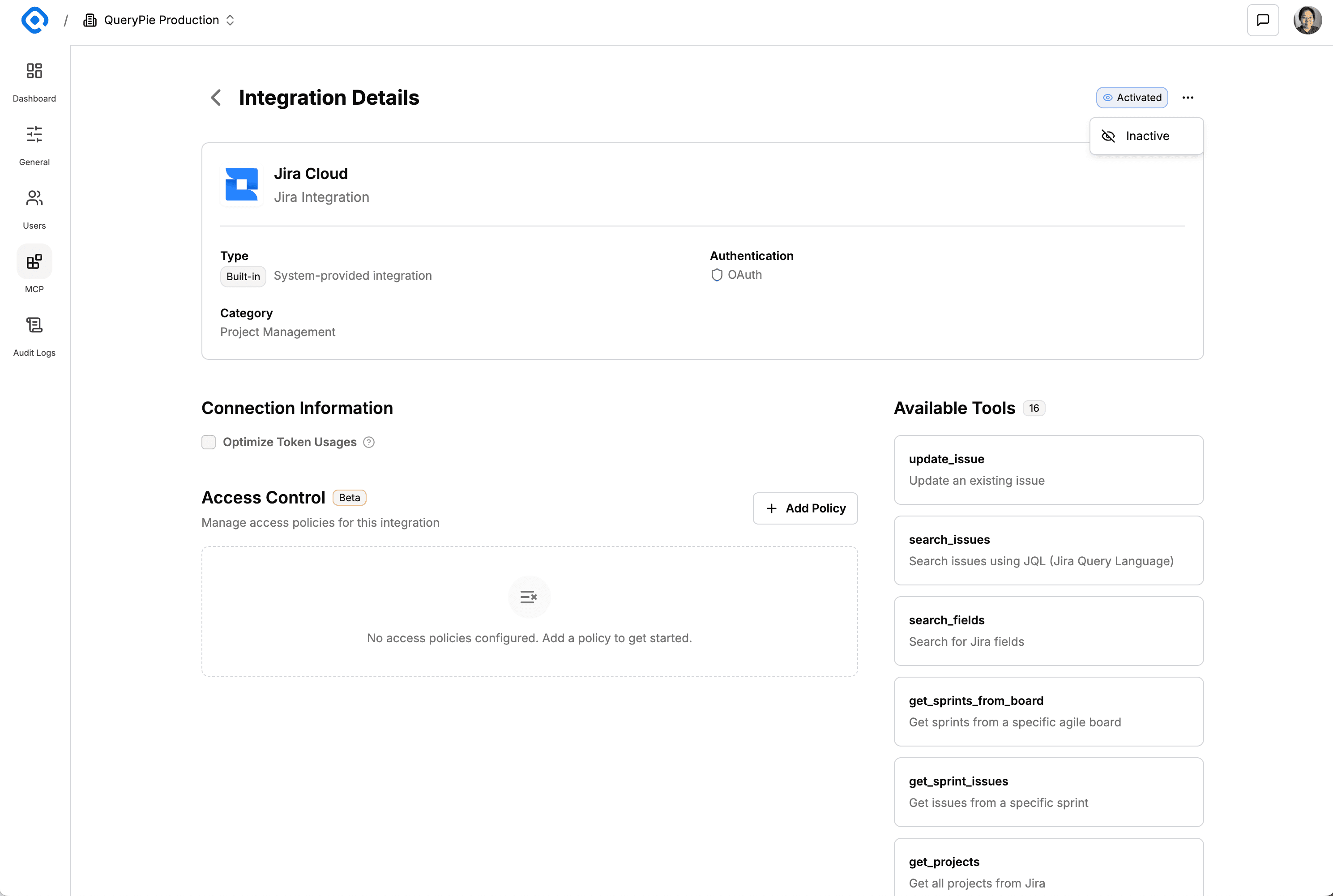Enable Optimize Token Usages checkbox
1333x896 pixels.
209,442
